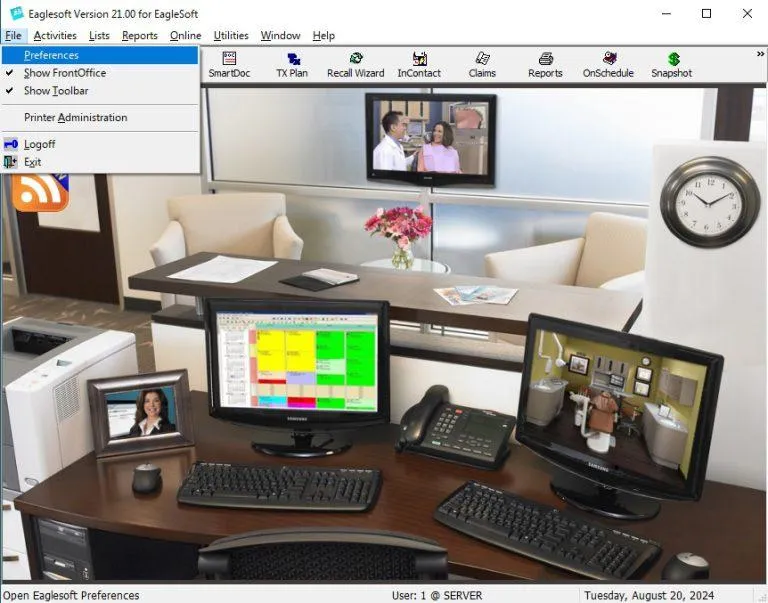Open the Online menu
Screen dimensions: 768x603
pos(185,36)
